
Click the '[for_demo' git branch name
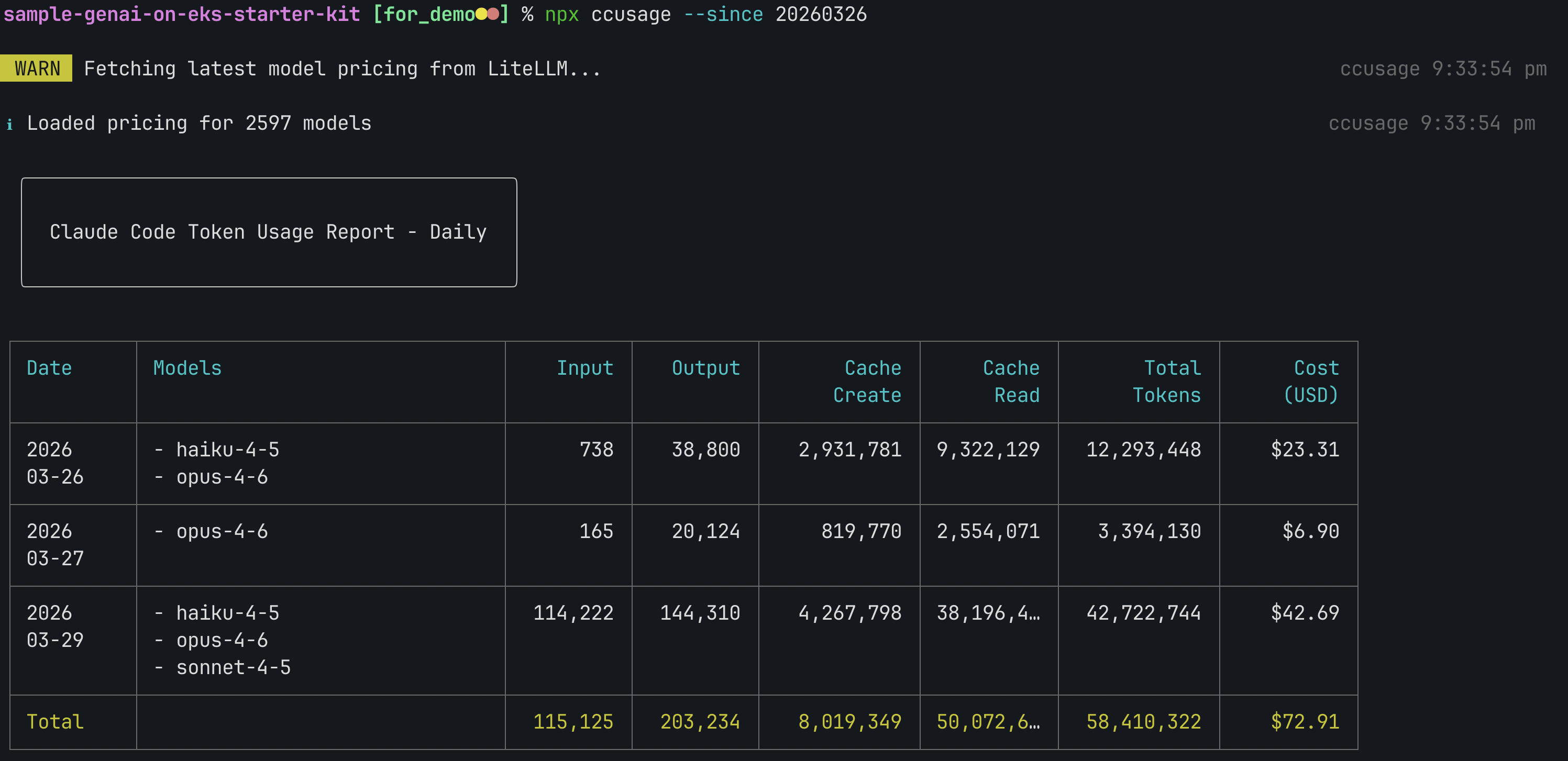(424, 14)
